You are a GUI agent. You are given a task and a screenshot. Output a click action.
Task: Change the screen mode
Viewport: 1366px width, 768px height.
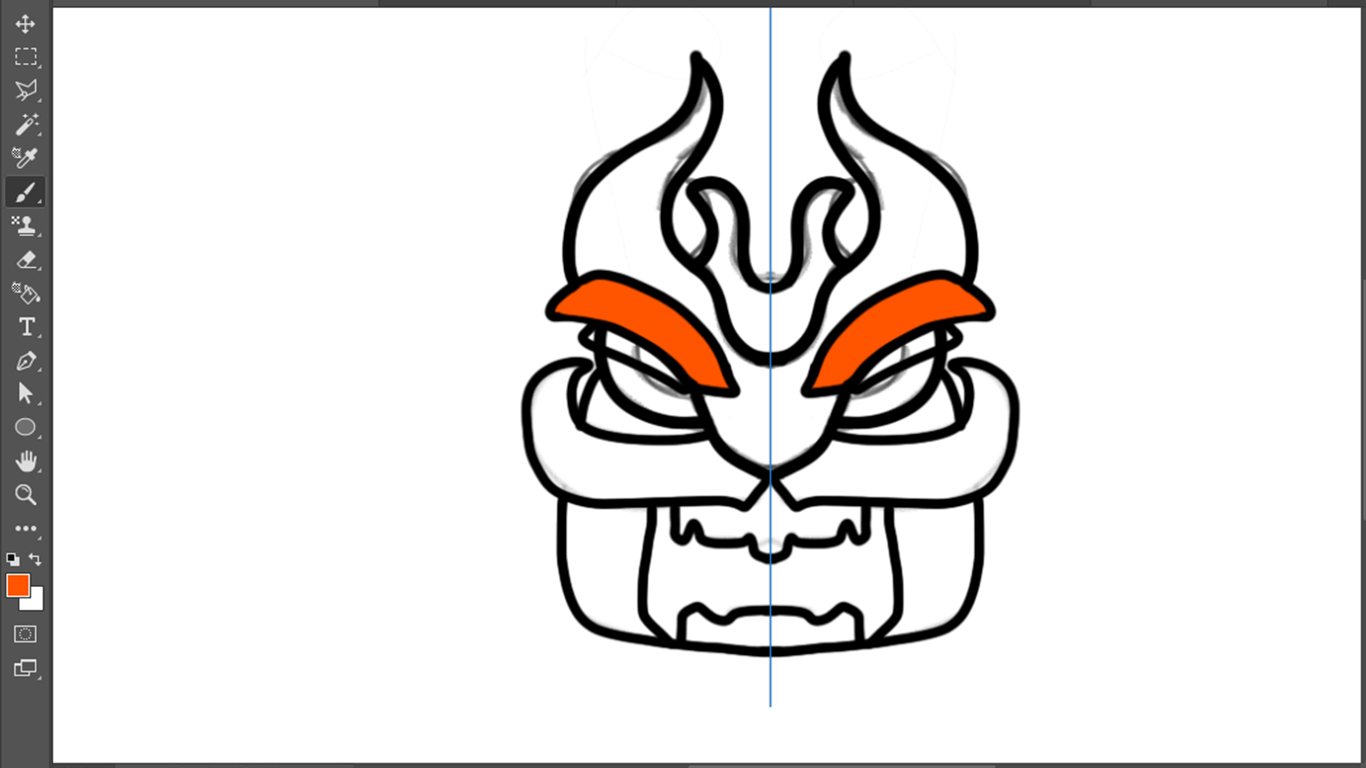(25, 668)
